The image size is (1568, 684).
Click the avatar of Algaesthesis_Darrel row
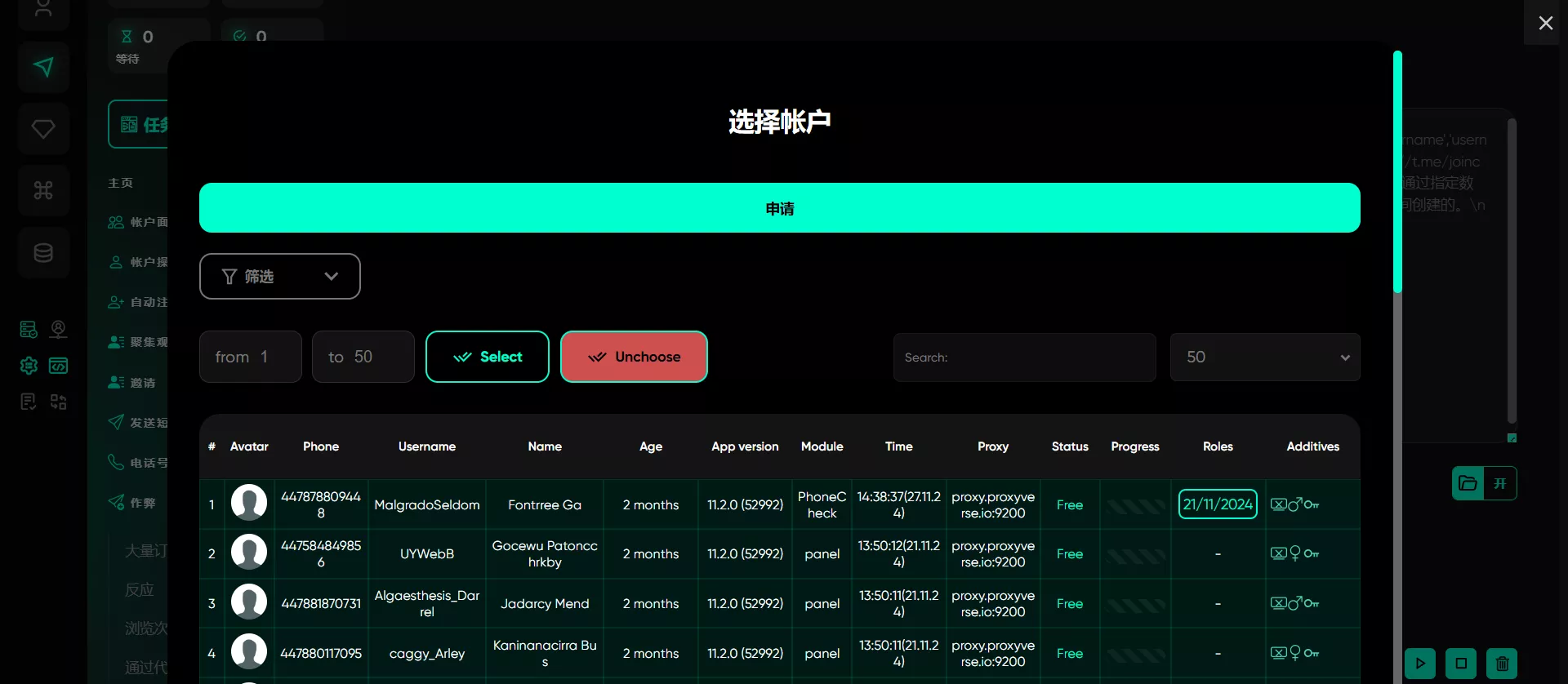tap(249, 602)
